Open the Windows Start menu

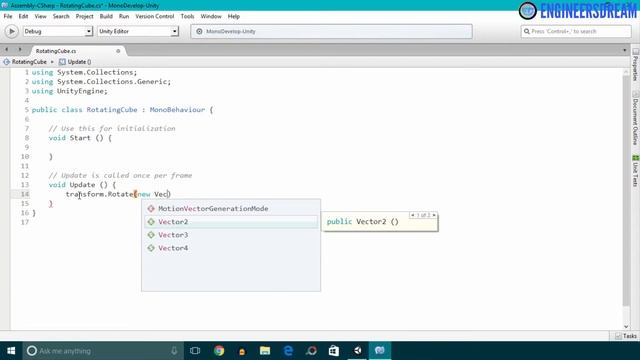tap(11, 351)
